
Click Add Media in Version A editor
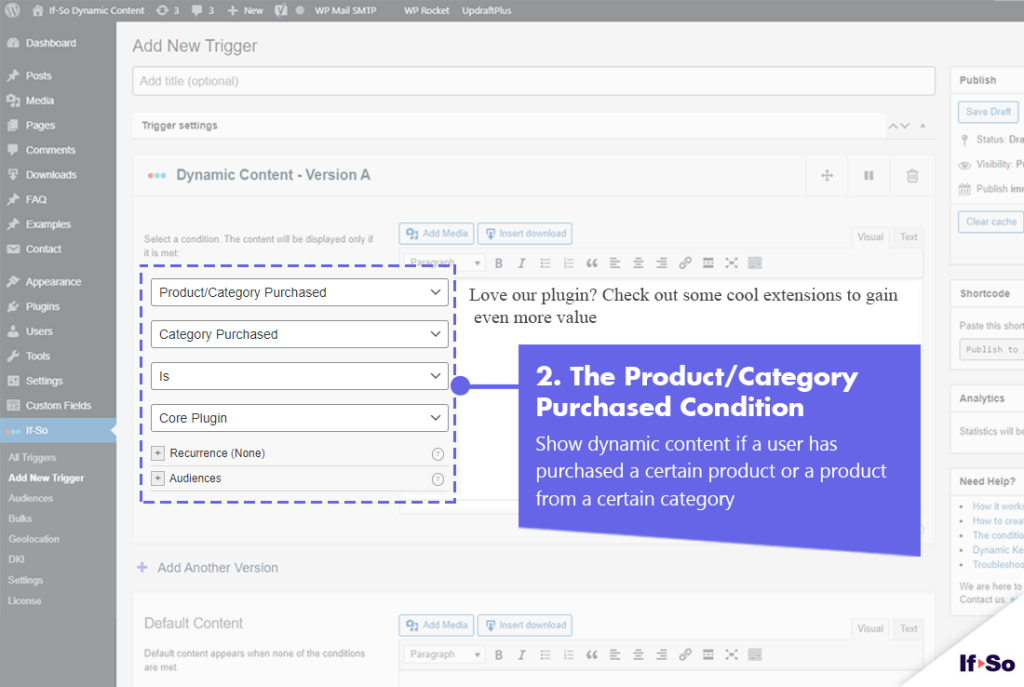click(437, 234)
